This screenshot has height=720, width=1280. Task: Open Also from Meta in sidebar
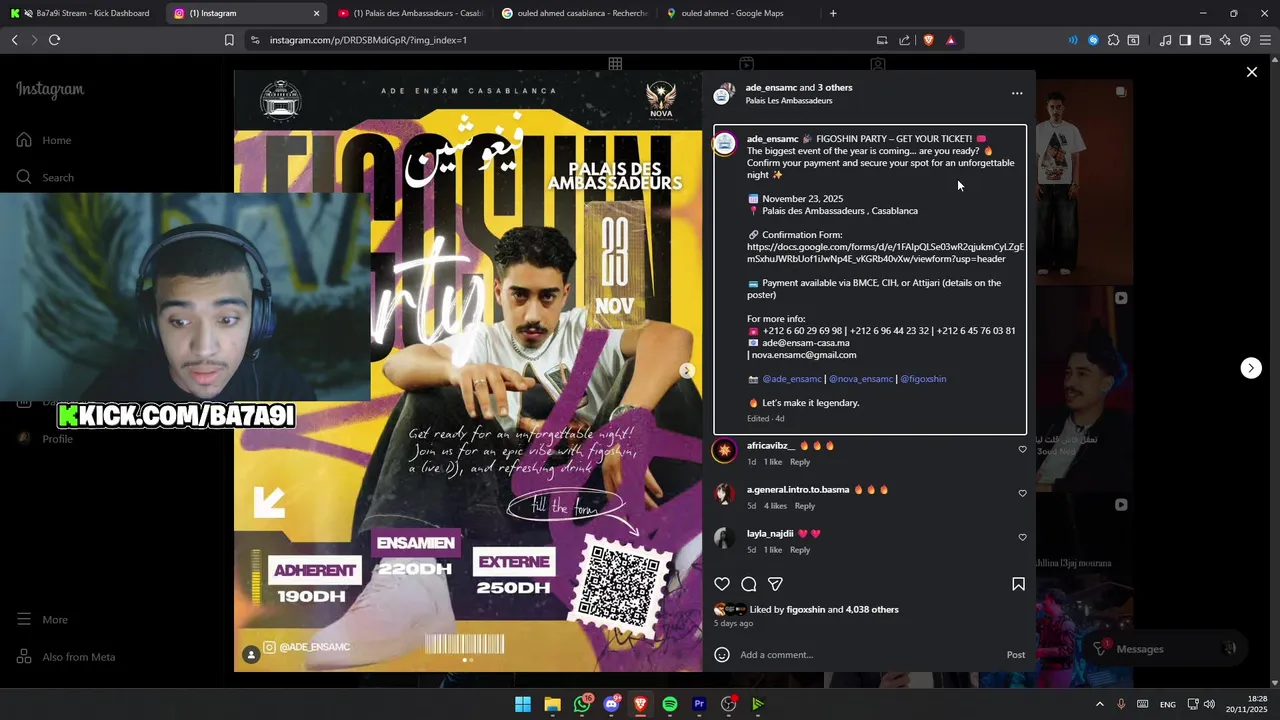[x=66, y=657]
